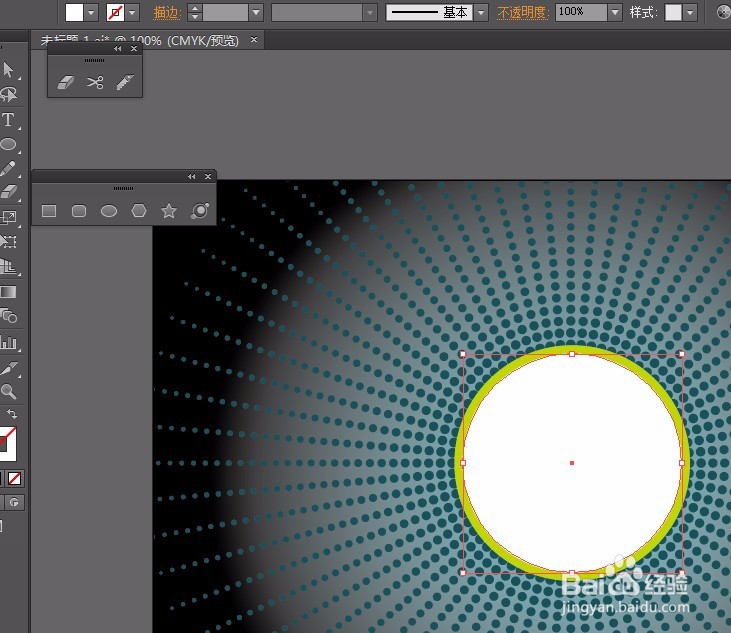The width and height of the screenshot is (731, 633).
Task: Collapse the shape tools floating panel
Action: click(x=192, y=177)
